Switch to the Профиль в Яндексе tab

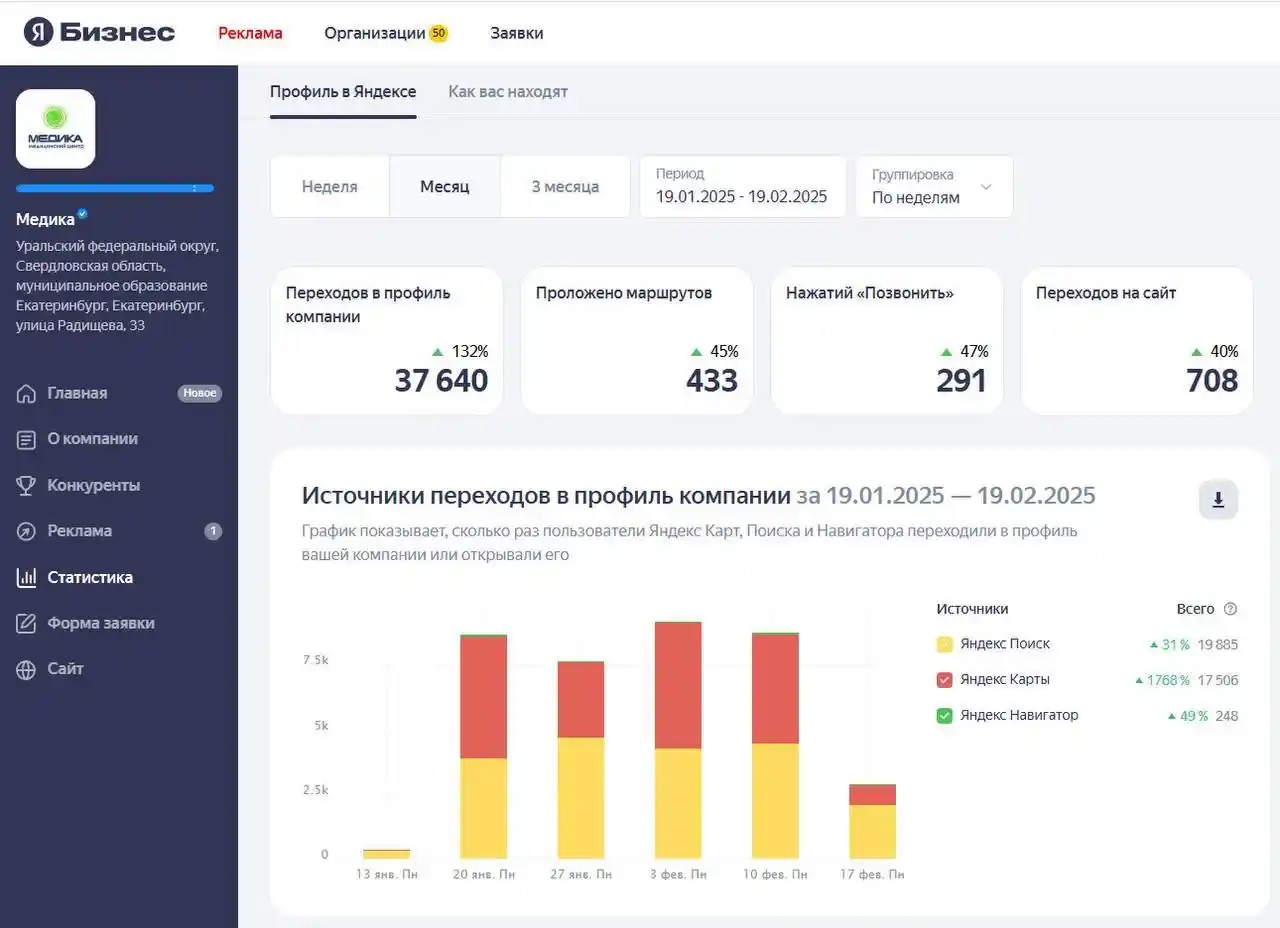click(343, 91)
